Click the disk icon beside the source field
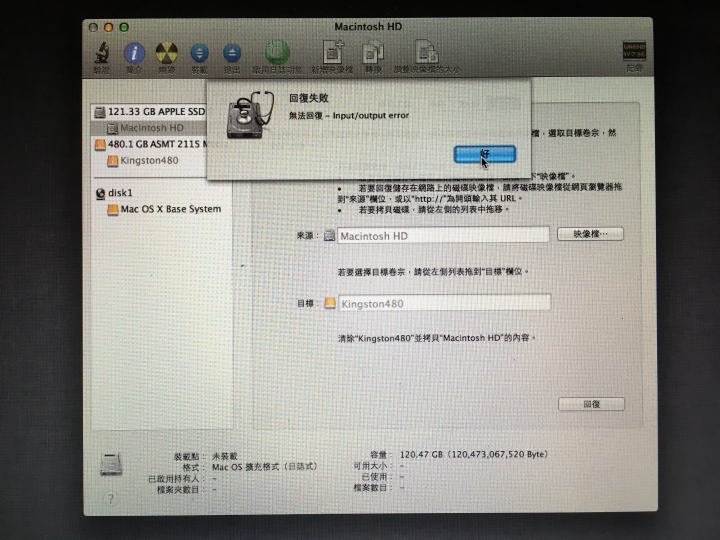 (x=329, y=236)
